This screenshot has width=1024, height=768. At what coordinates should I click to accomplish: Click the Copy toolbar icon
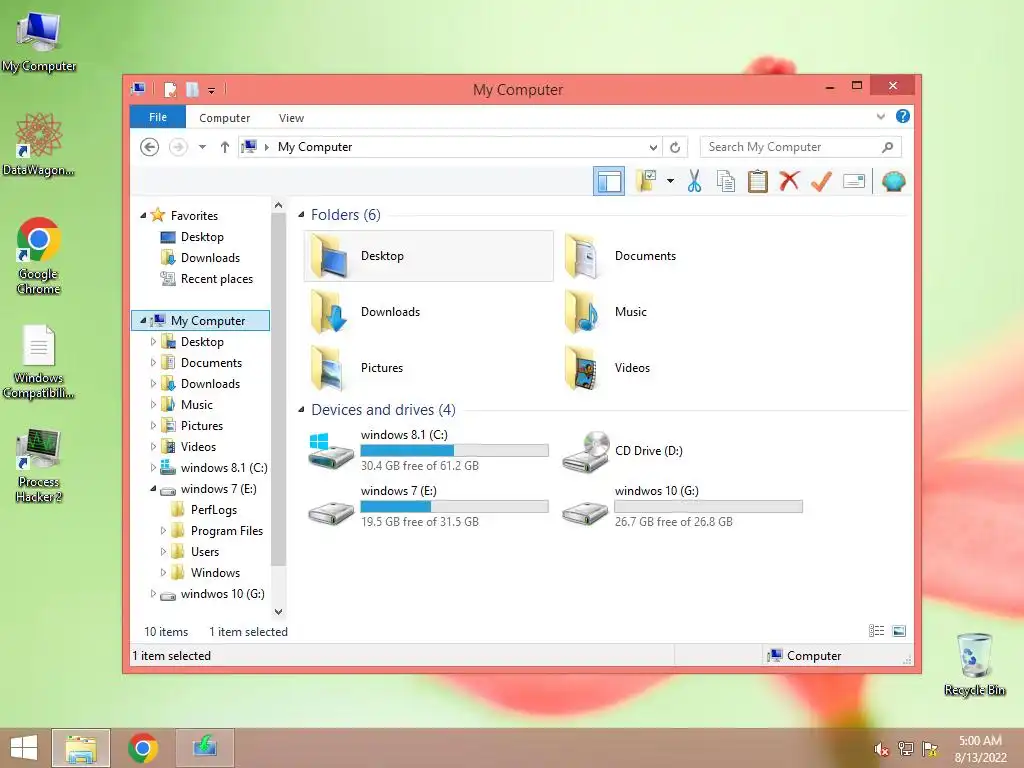pyautogui.click(x=726, y=181)
